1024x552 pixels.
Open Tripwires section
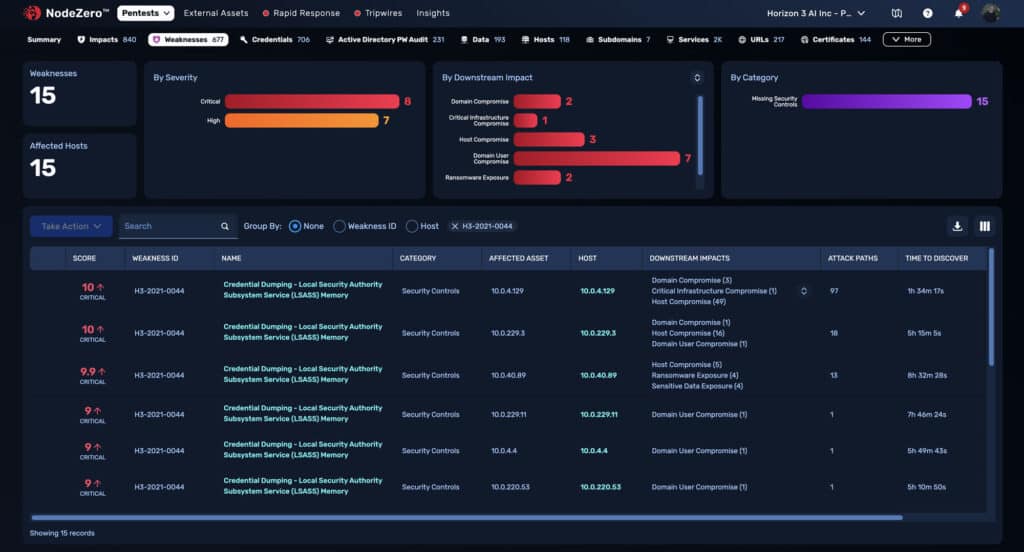tap(378, 13)
